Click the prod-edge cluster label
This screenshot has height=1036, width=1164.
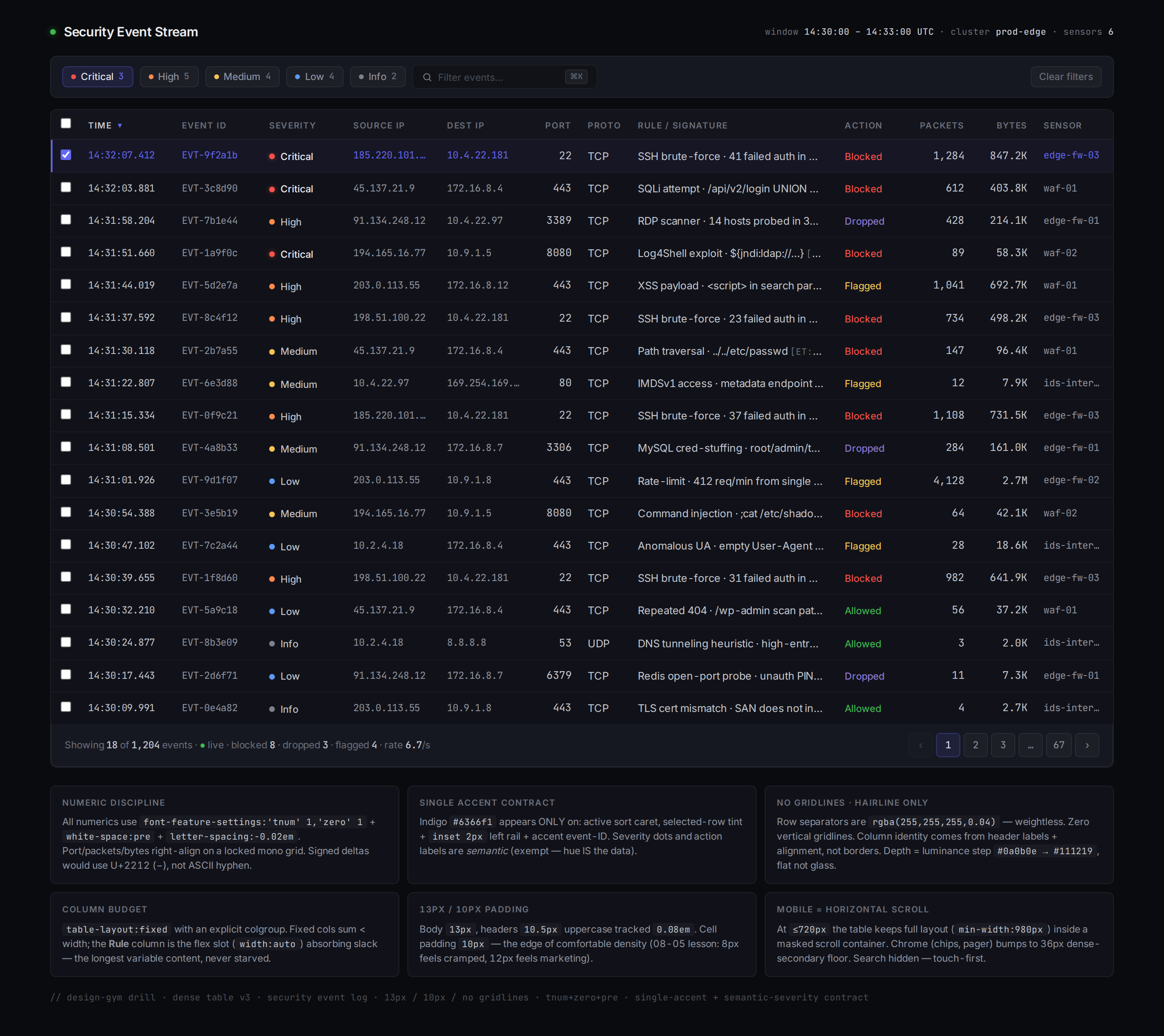point(1021,32)
